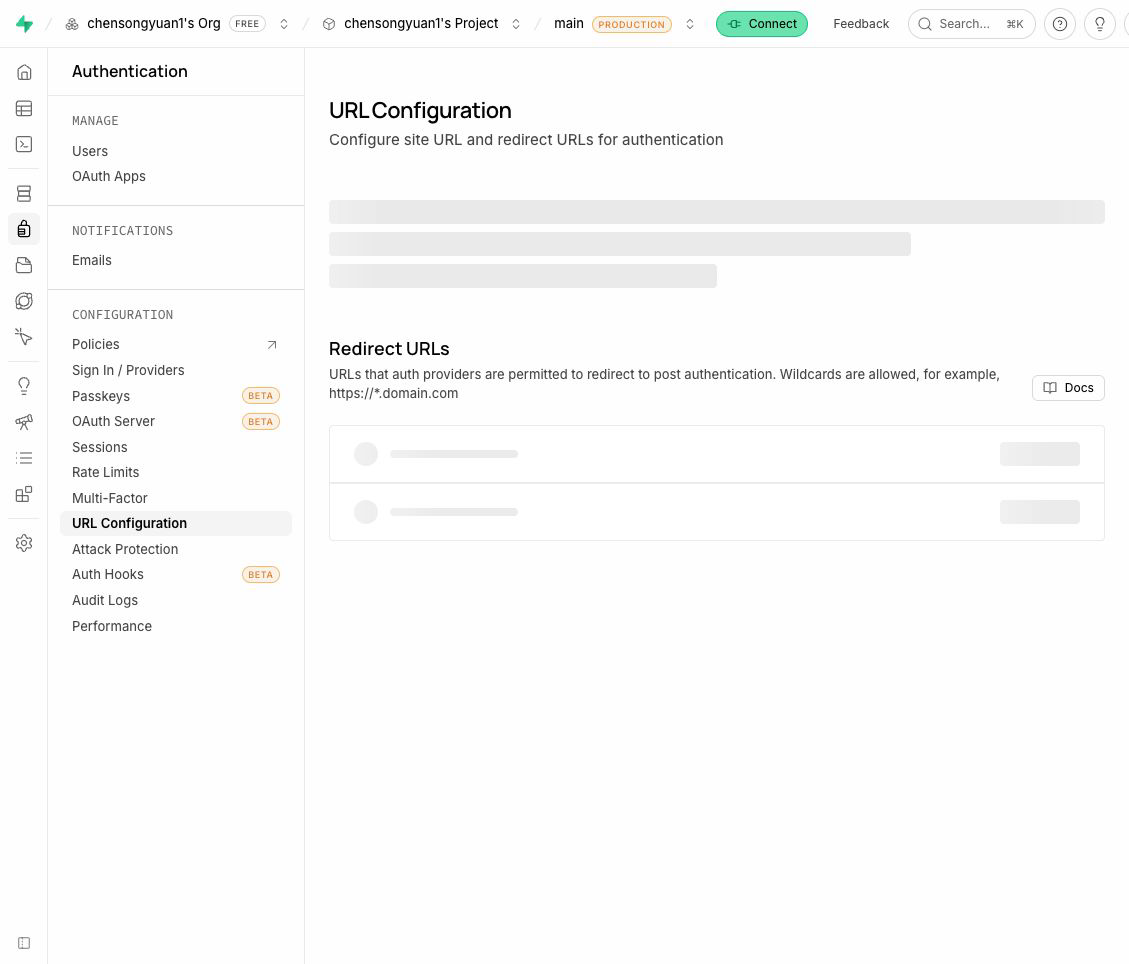
Task: Select URL Configuration menu item
Action: 176,523
